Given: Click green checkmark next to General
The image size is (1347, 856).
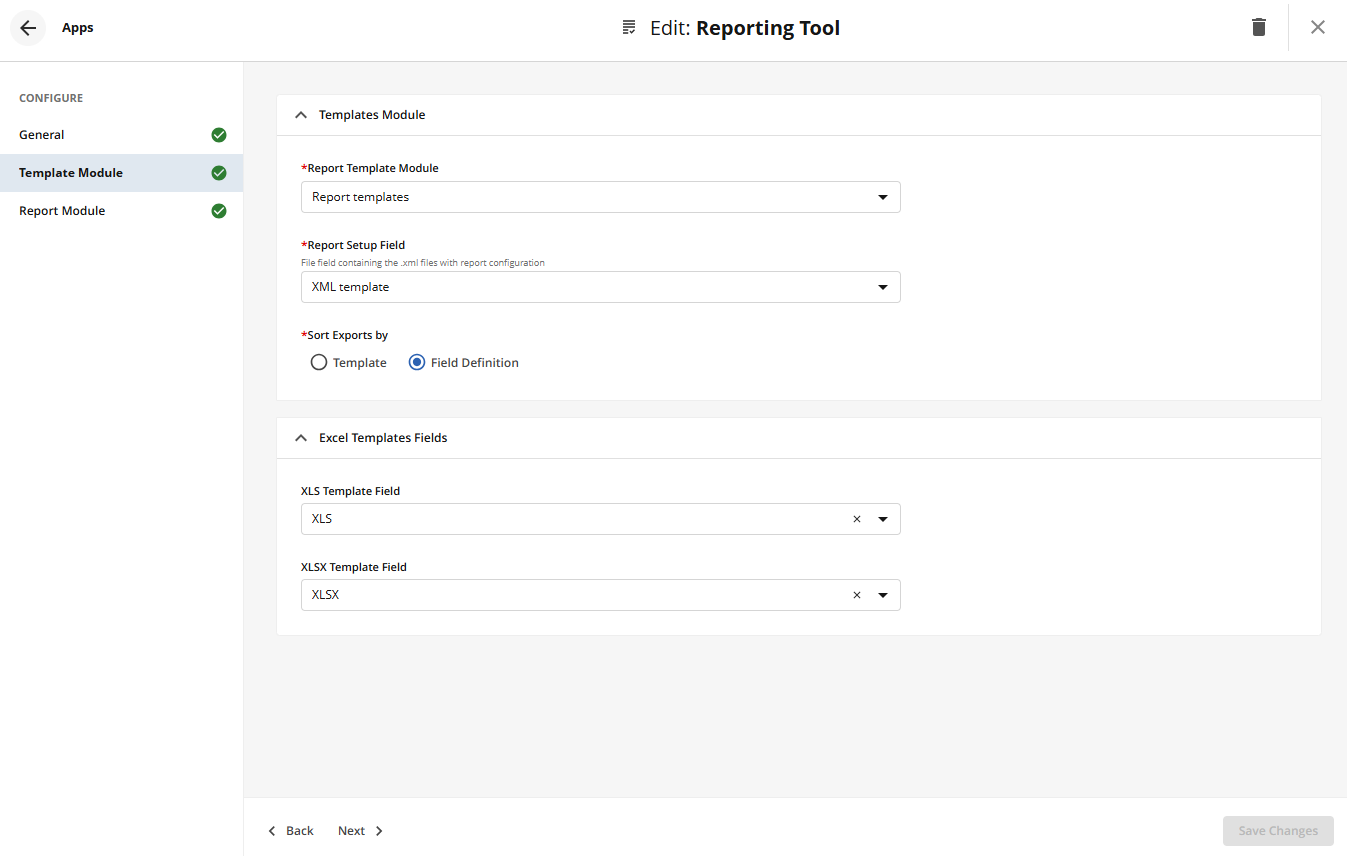Looking at the screenshot, I should [x=219, y=135].
